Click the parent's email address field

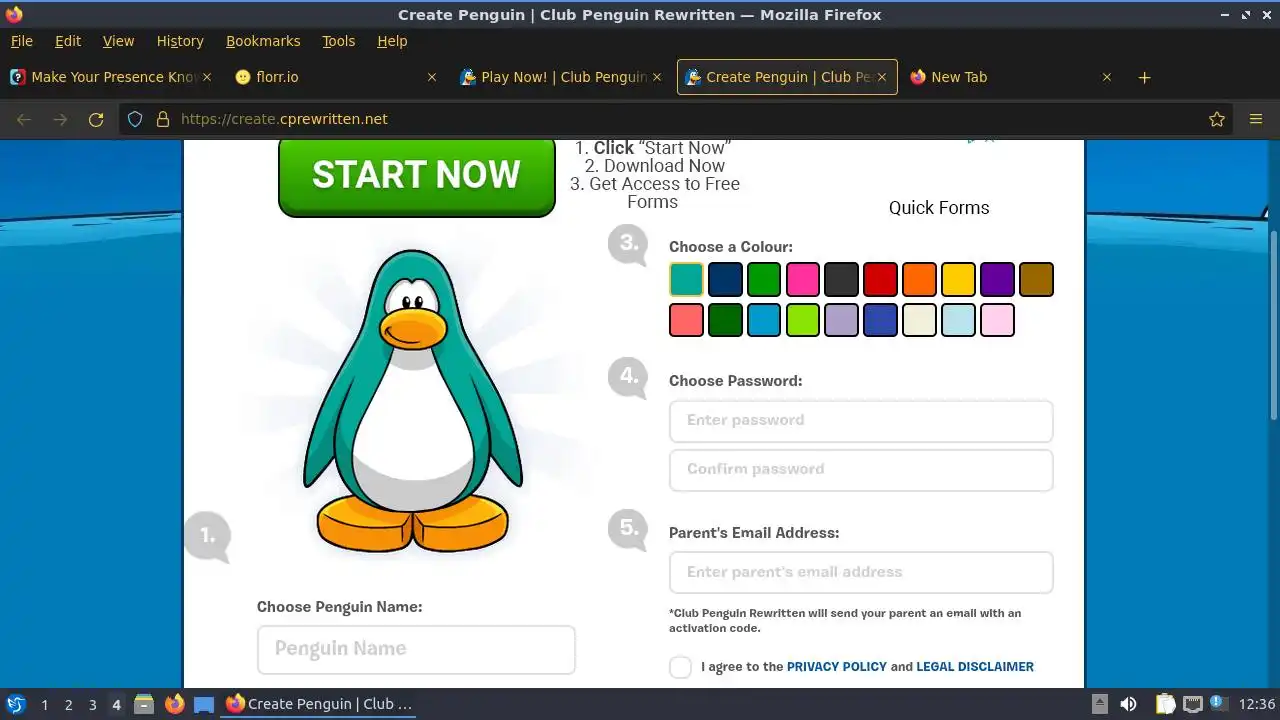tap(861, 573)
